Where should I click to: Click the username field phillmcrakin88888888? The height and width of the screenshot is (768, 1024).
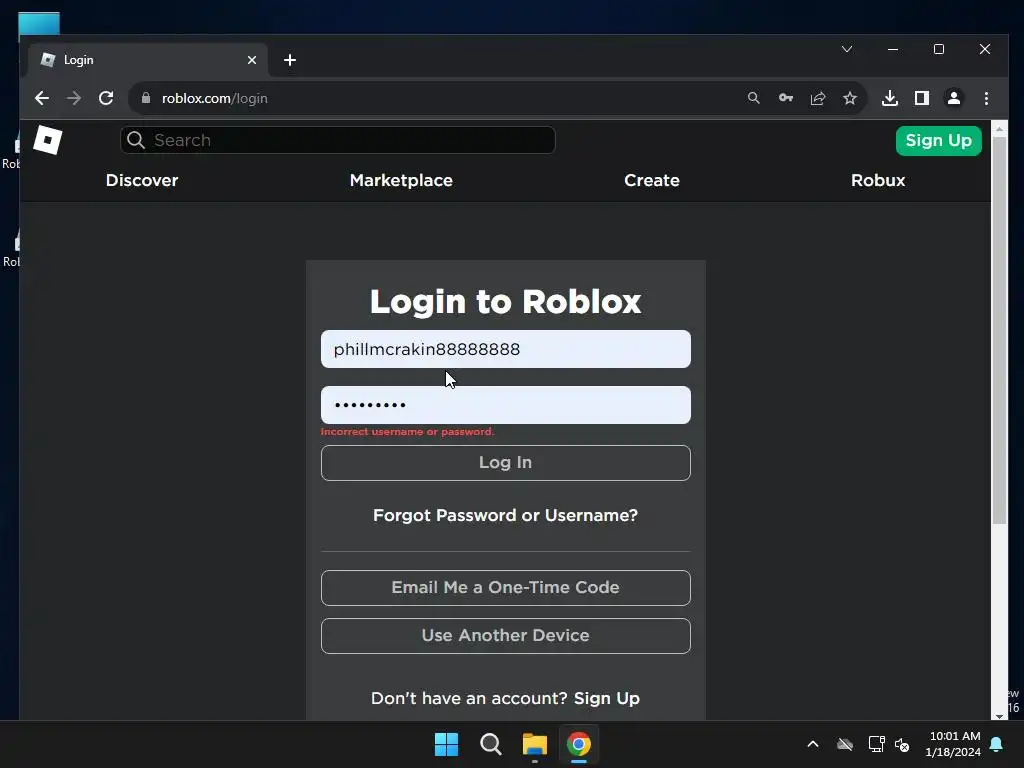[x=505, y=349]
